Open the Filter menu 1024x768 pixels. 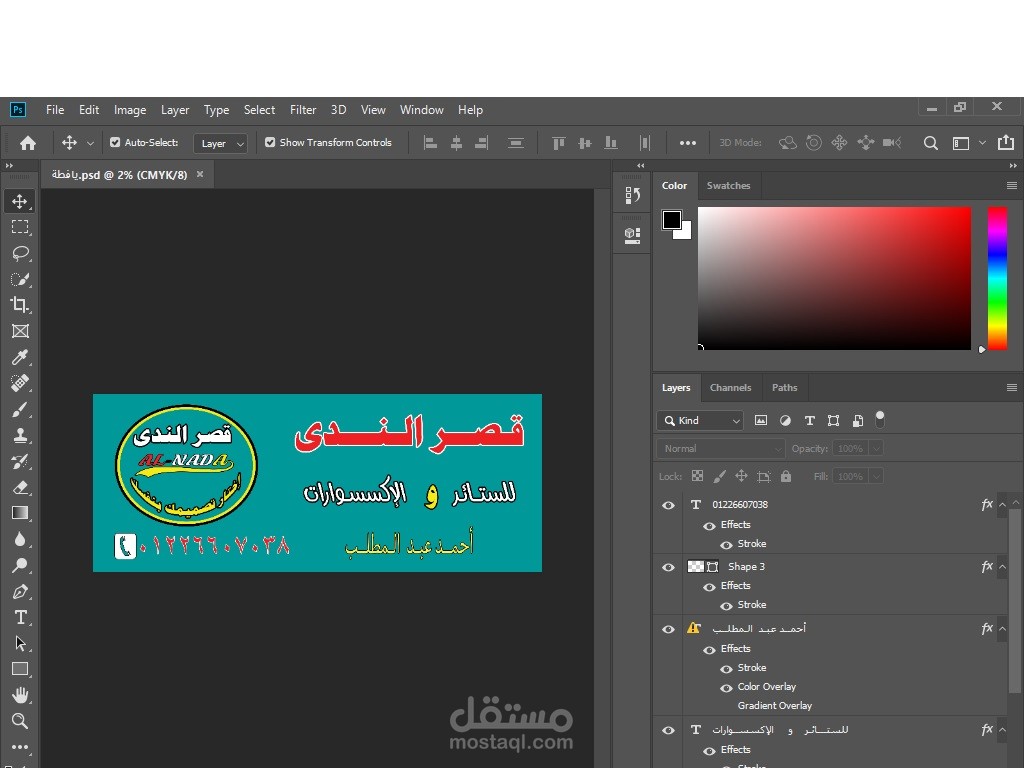coord(303,110)
